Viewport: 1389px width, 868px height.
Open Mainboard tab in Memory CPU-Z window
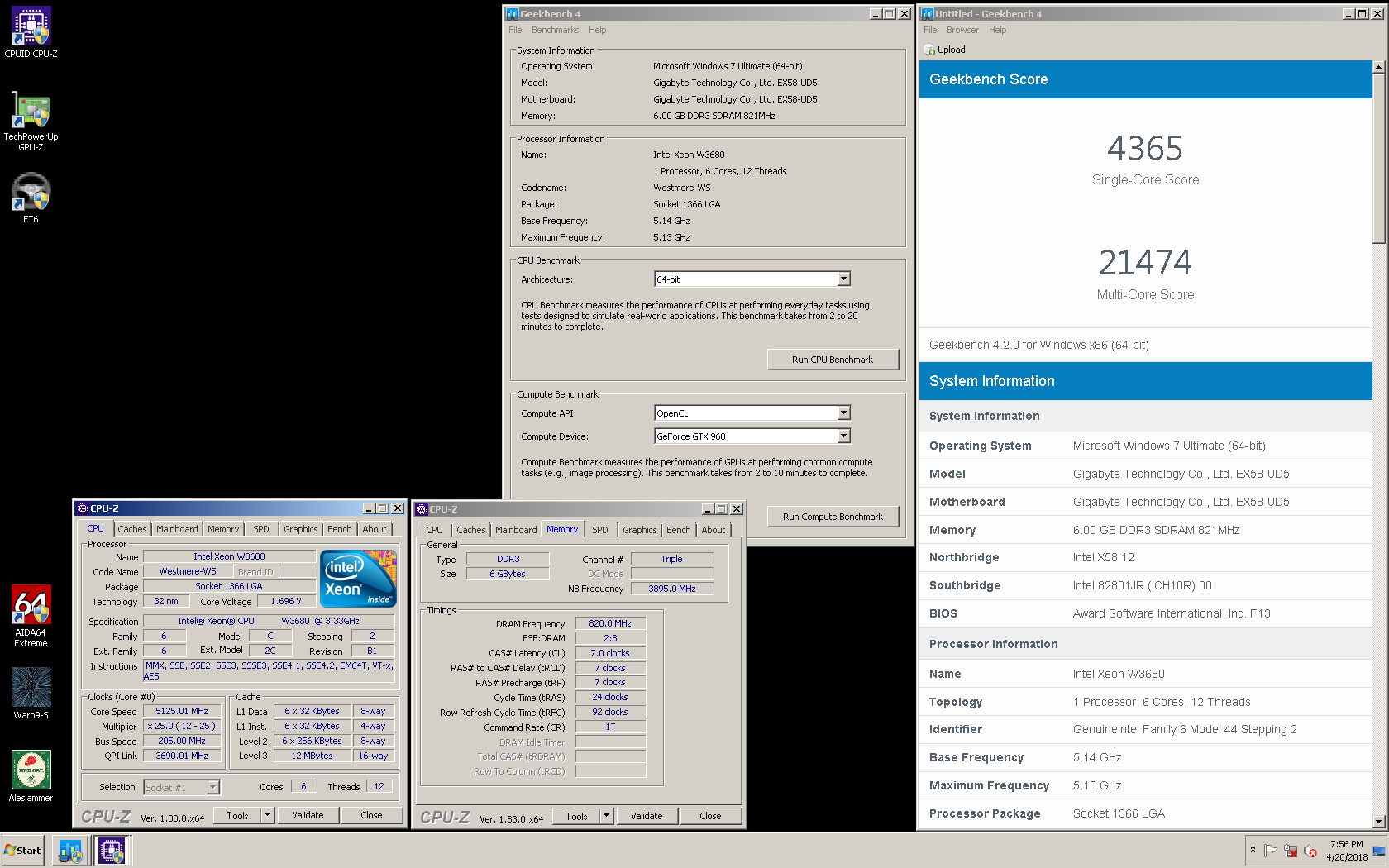(x=516, y=530)
